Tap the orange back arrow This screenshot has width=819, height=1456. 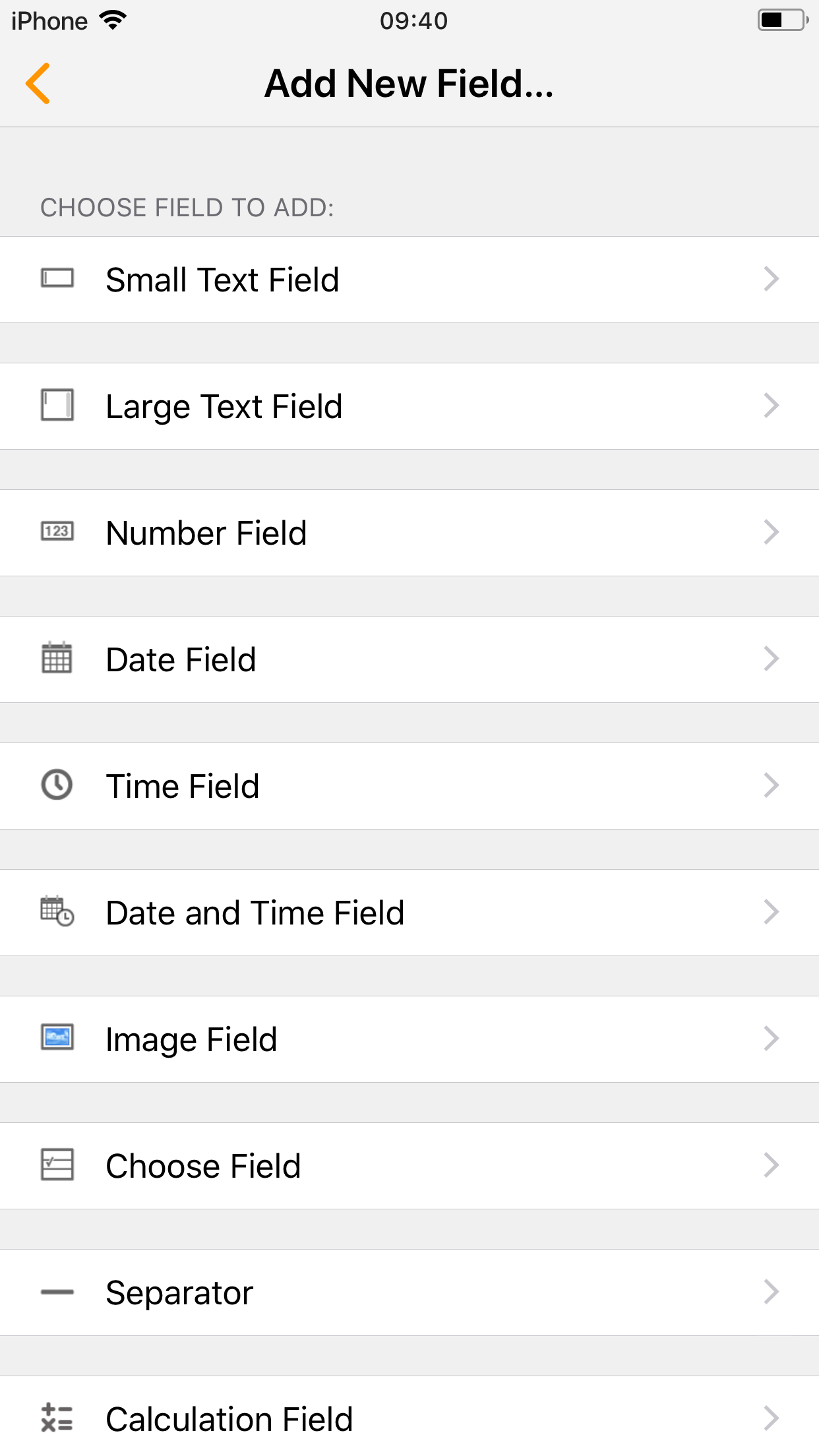click(38, 84)
